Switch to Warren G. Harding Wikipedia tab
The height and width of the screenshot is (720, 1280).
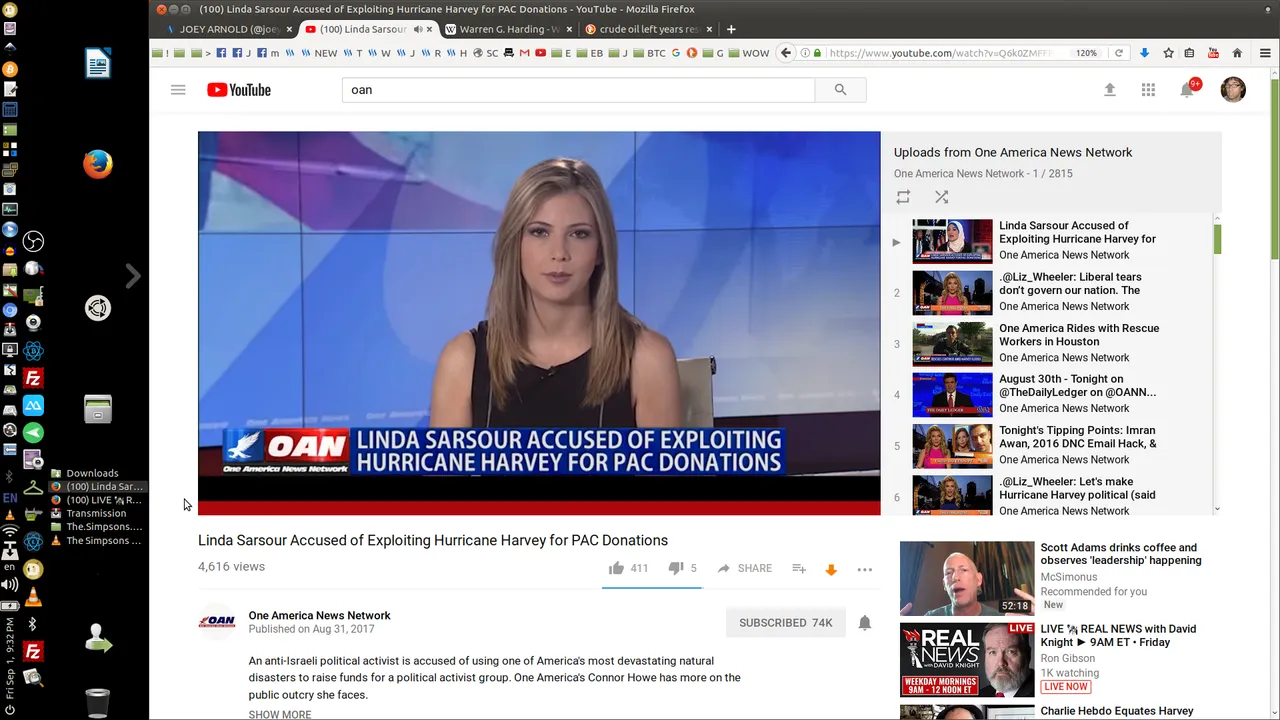[x=508, y=29]
